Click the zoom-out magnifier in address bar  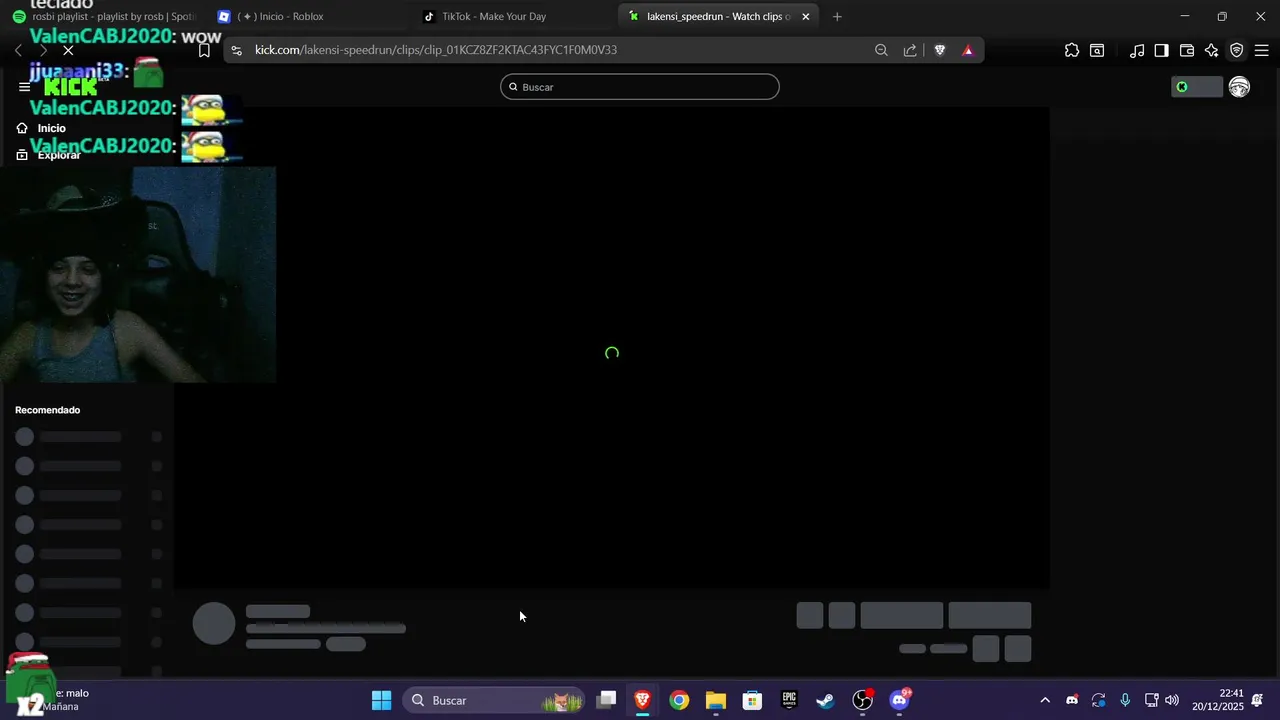(881, 50)
